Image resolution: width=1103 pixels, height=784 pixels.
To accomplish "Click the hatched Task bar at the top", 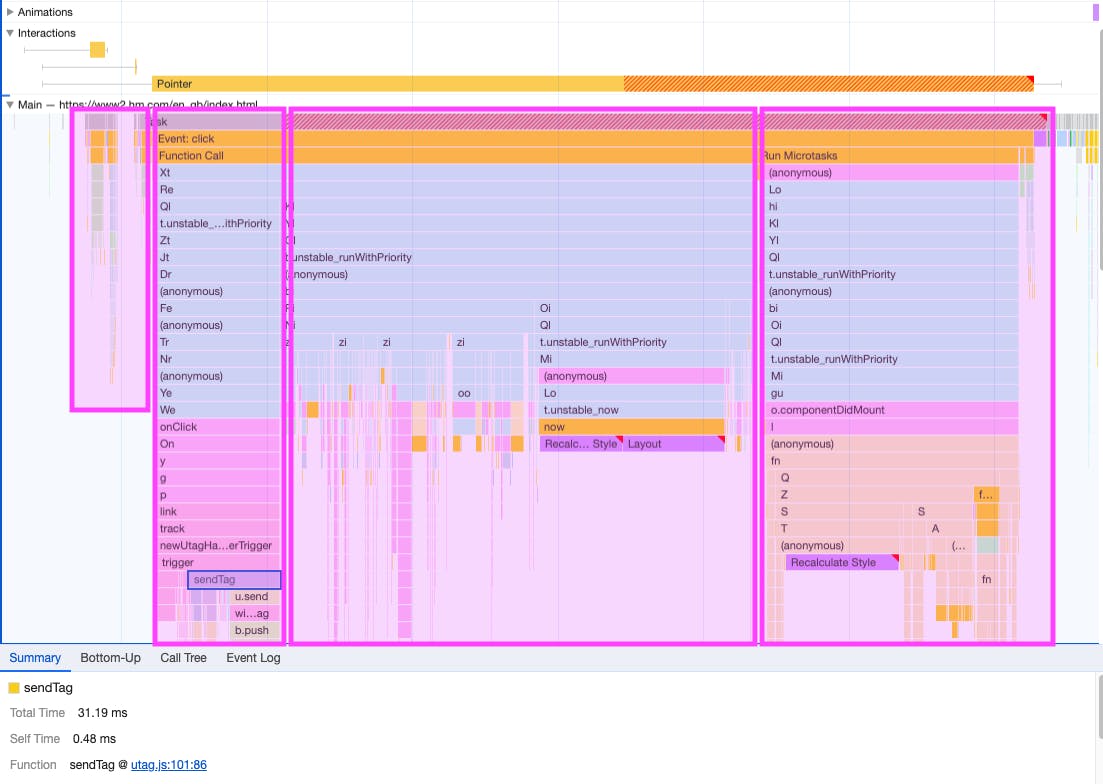I will [x=500, y=121].
